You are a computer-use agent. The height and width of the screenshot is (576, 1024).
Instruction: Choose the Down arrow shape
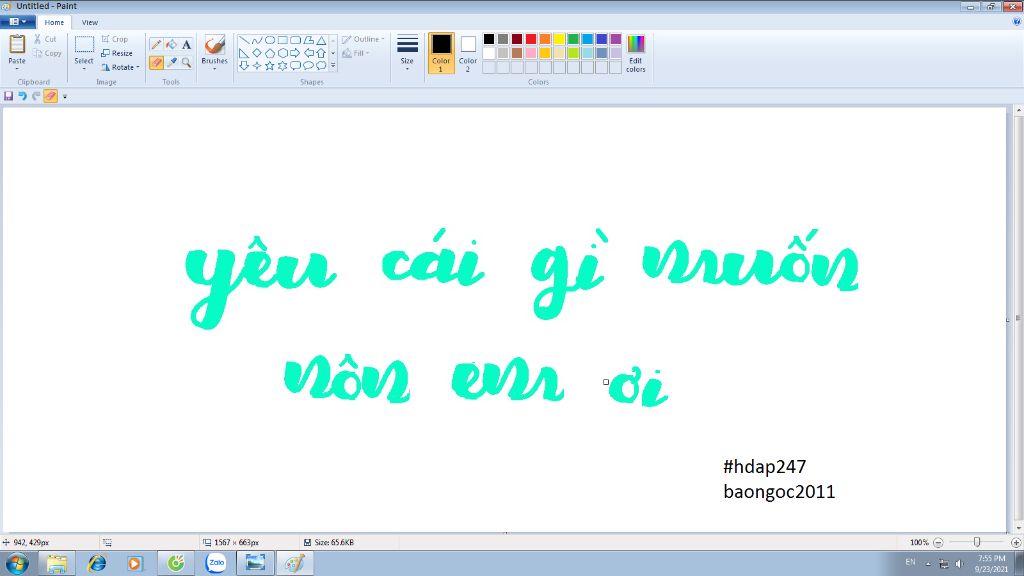click(244, 65)
